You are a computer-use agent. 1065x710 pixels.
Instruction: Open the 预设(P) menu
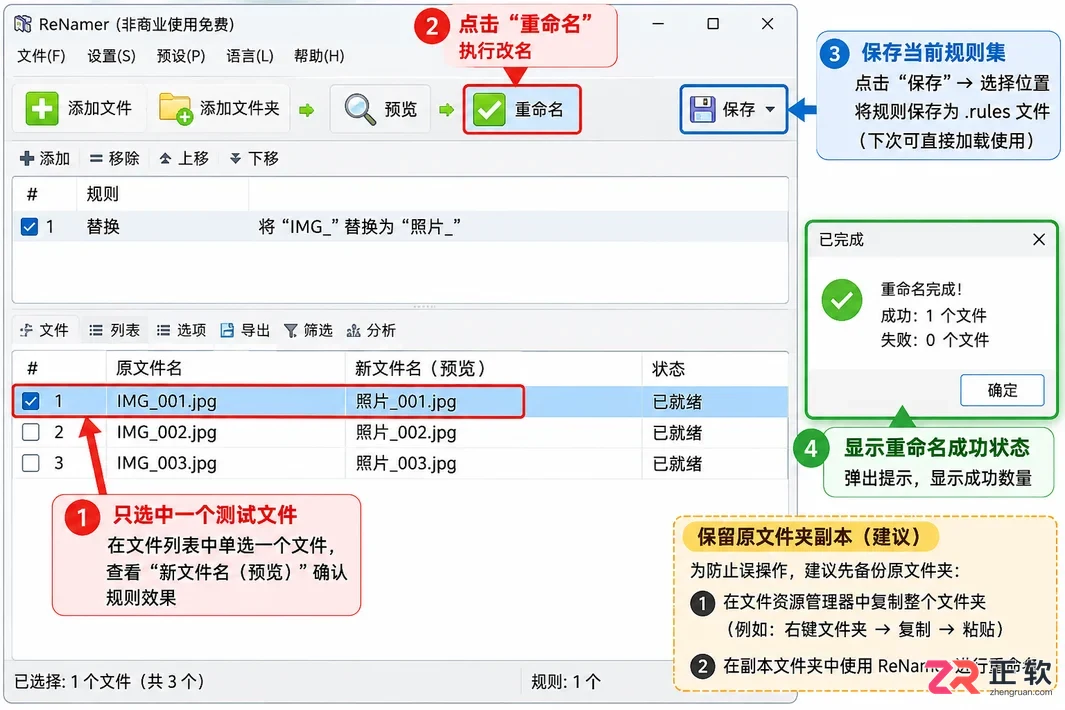[181, 56]
